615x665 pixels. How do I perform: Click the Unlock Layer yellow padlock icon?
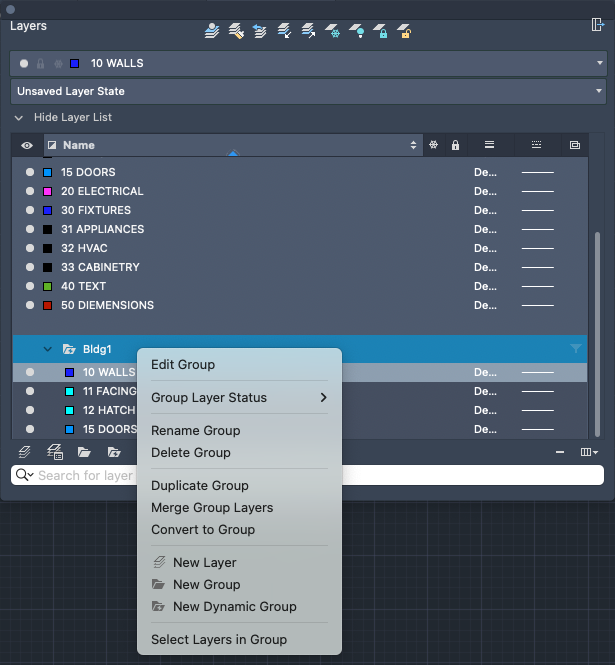coord(404,31)
